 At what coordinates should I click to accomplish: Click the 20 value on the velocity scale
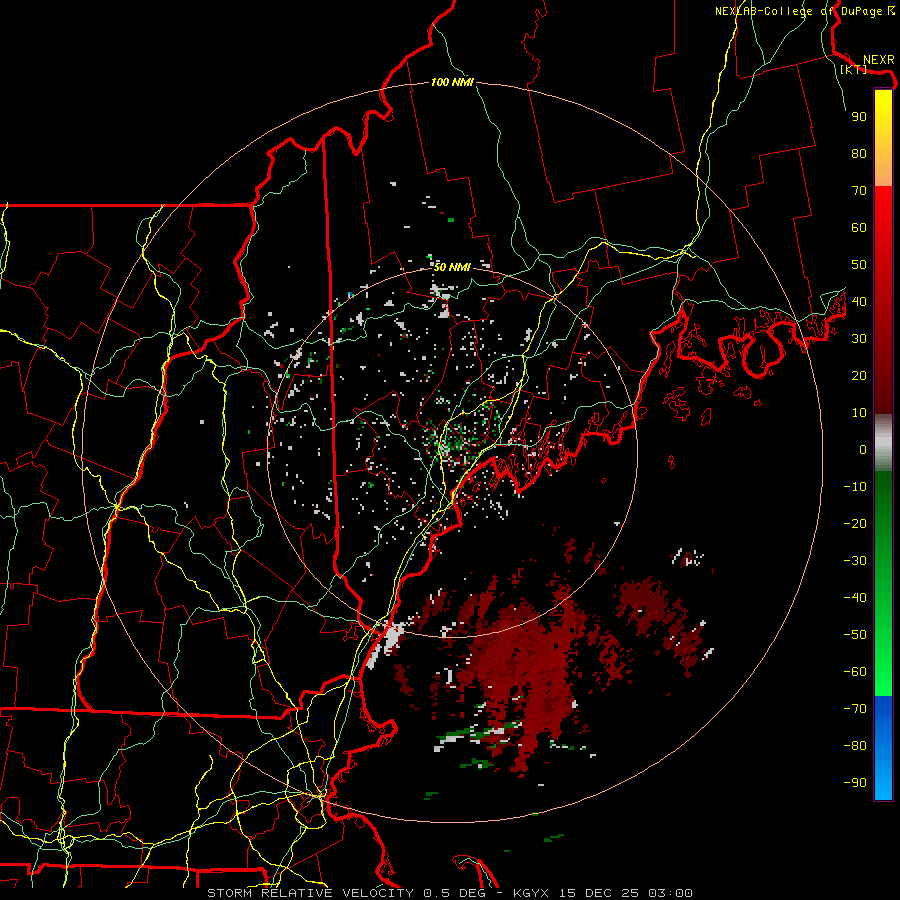coord(859,376)
